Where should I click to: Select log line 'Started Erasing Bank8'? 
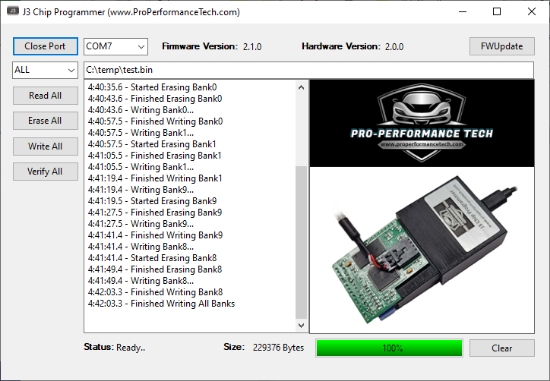(152, 258)
